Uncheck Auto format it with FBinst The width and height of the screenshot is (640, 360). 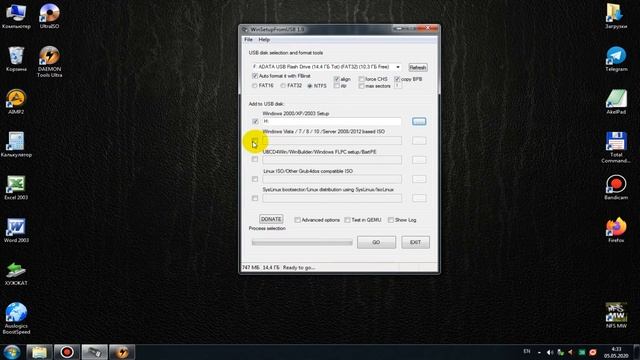coord(255,76)
